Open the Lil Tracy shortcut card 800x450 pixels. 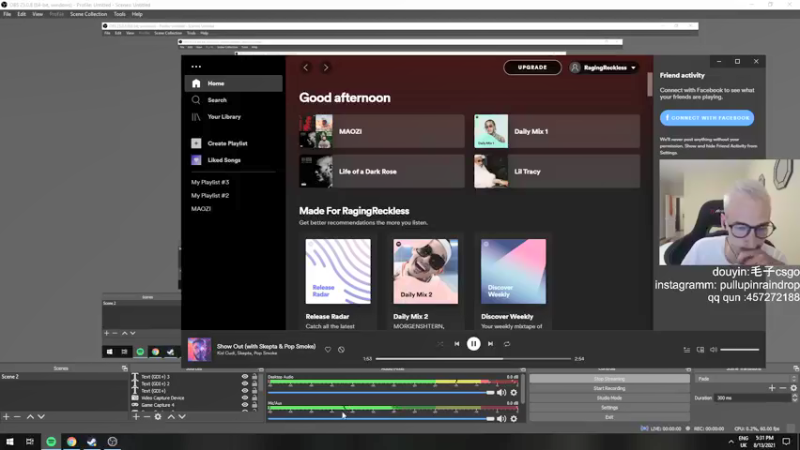(x=557, y=171)
